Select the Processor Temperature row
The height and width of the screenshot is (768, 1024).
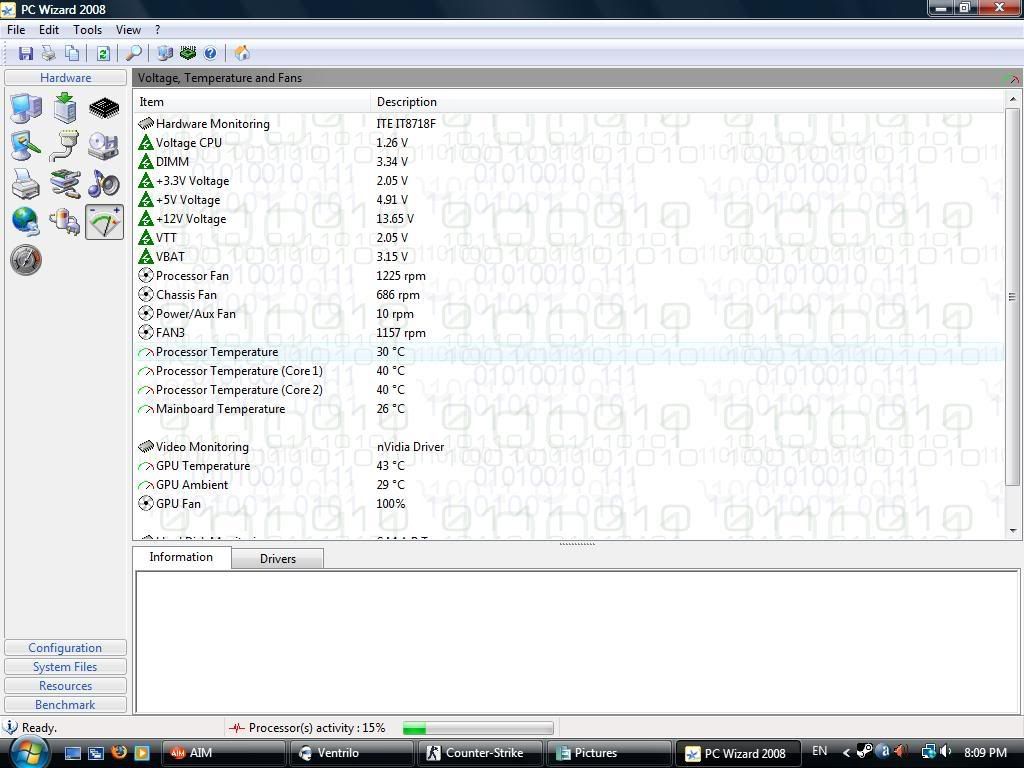217,352
